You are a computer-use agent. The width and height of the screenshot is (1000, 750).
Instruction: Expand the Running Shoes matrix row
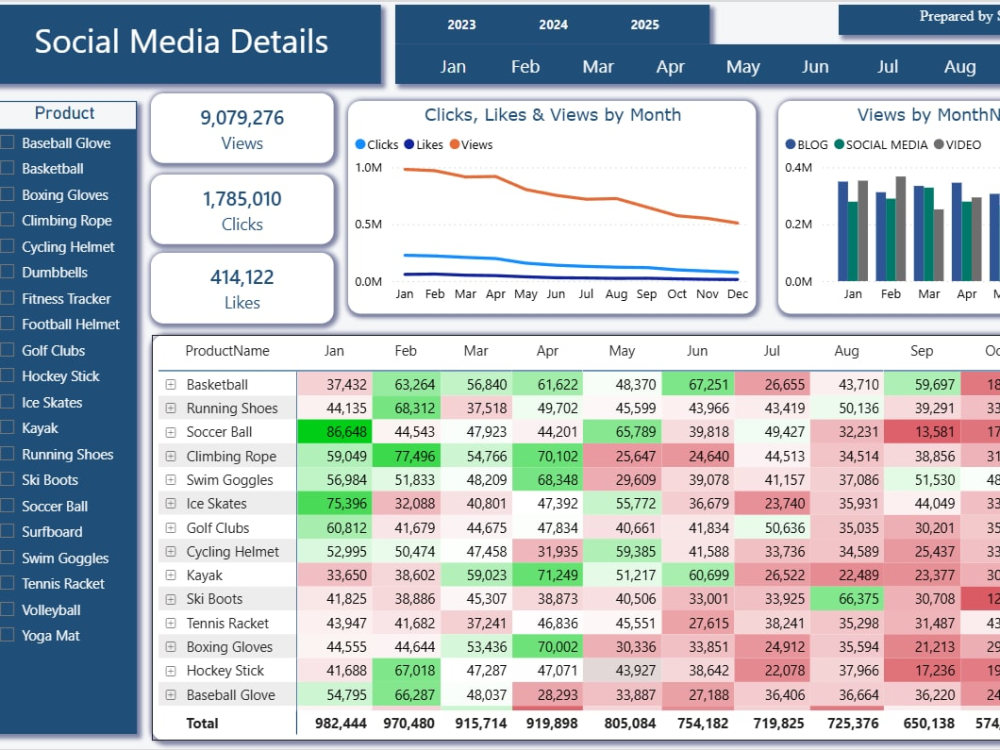pyautogui.click(x=170, y=408)
